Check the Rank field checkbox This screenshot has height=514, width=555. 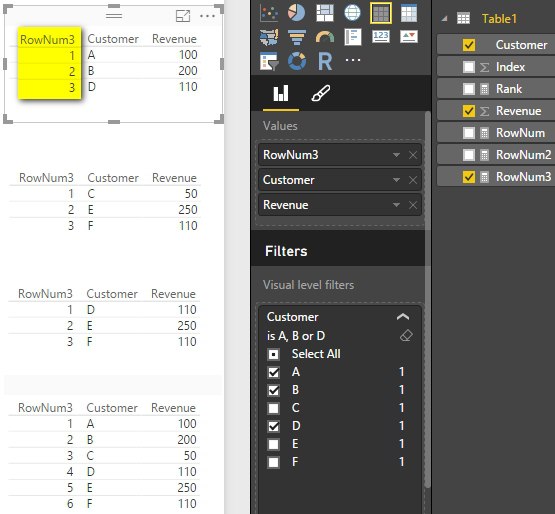coord(469,89)
